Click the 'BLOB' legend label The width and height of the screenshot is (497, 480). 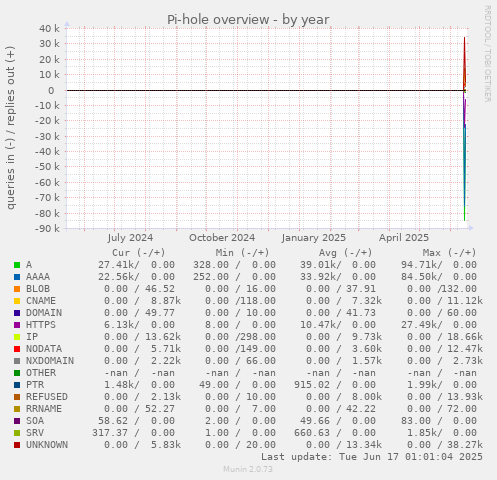pos(38,289)
